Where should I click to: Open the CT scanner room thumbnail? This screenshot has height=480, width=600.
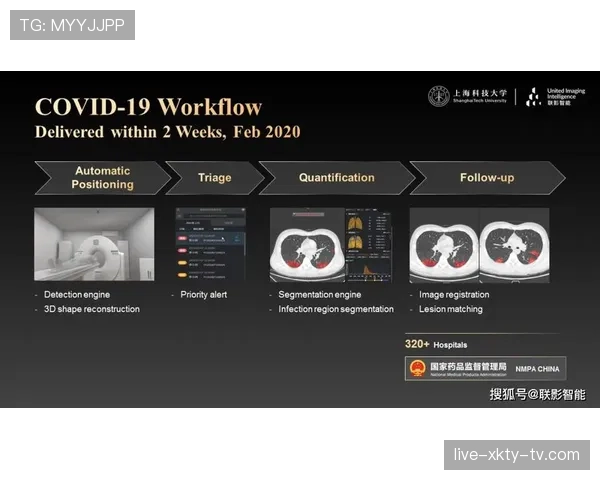click(x=95, y=244)
